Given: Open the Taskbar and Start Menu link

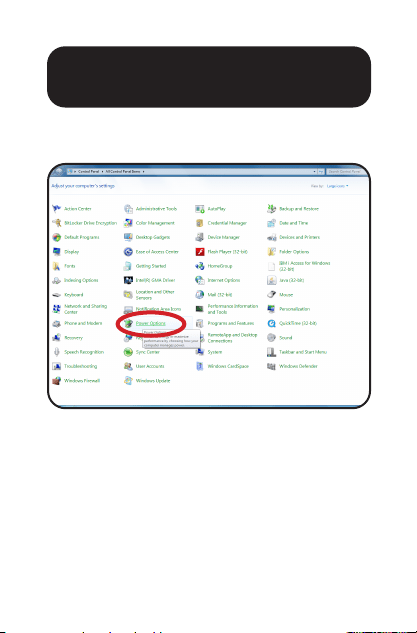Looking at the screenshot, I should [x=303, y=352].
